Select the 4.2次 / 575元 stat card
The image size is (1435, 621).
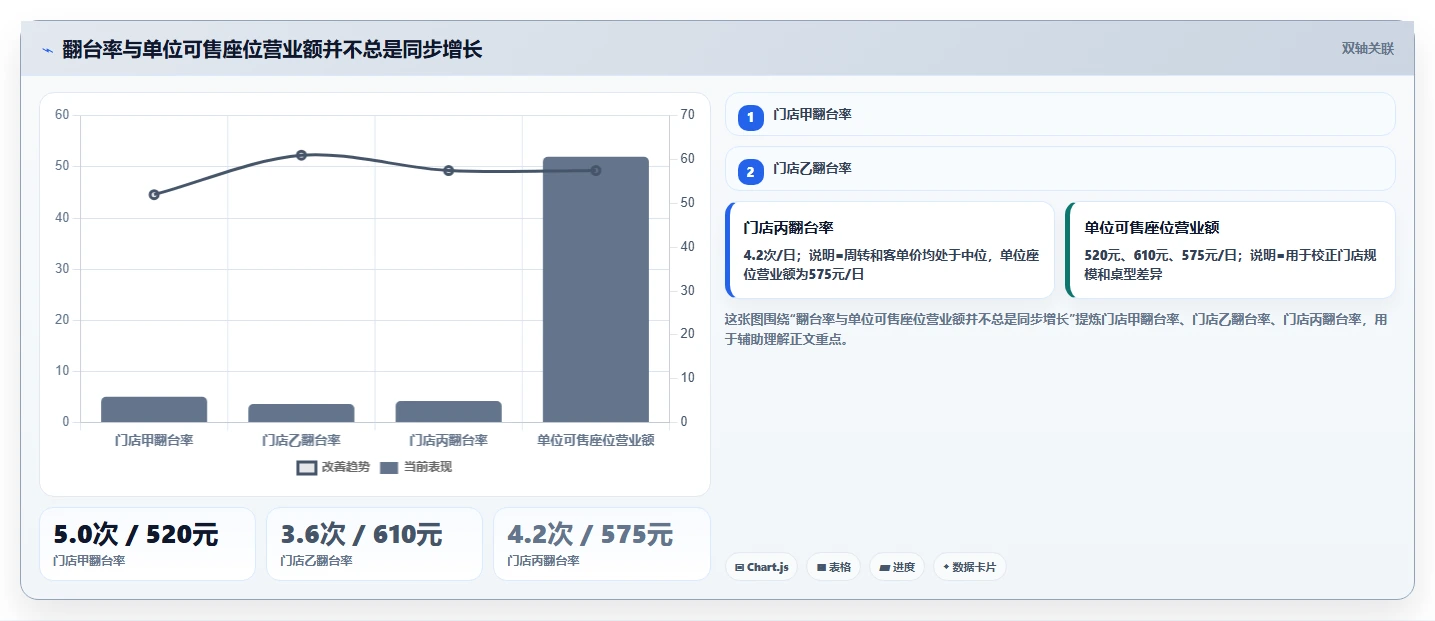point(601,544)
